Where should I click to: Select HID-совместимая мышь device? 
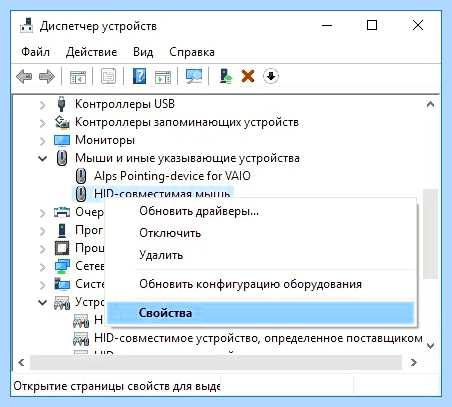(x=162, y=193)
